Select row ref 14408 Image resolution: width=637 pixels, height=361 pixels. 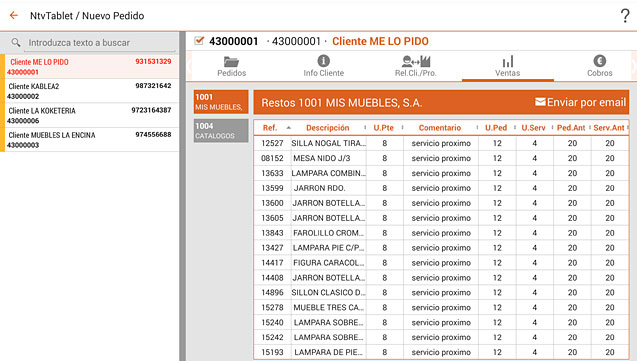pyautogui.click(x=441, y=278)
